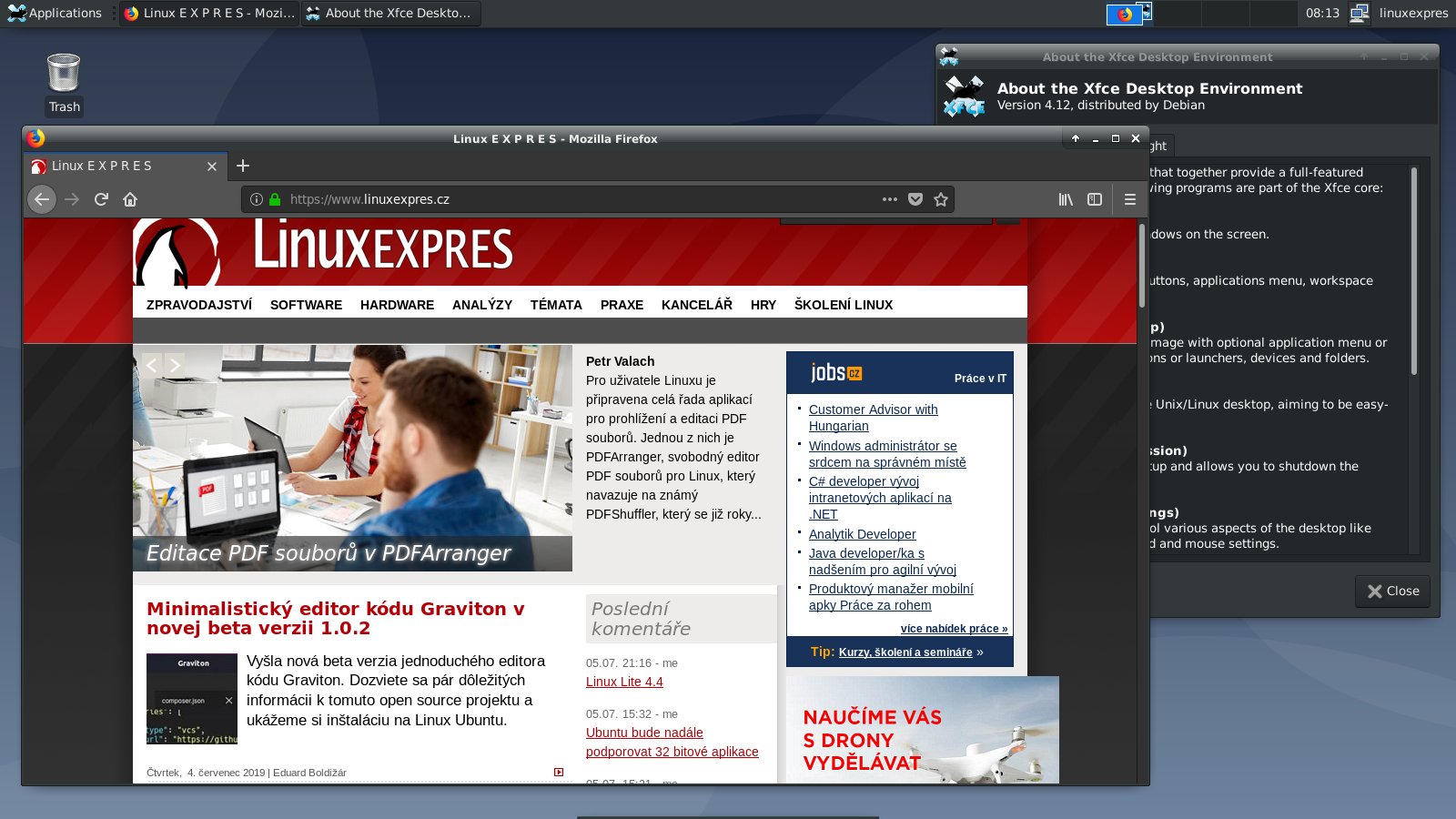Switch to About the Xfce Desktop taskbar button
Image resolution: width=1456 pixels, height=819 pixels.
390,13
